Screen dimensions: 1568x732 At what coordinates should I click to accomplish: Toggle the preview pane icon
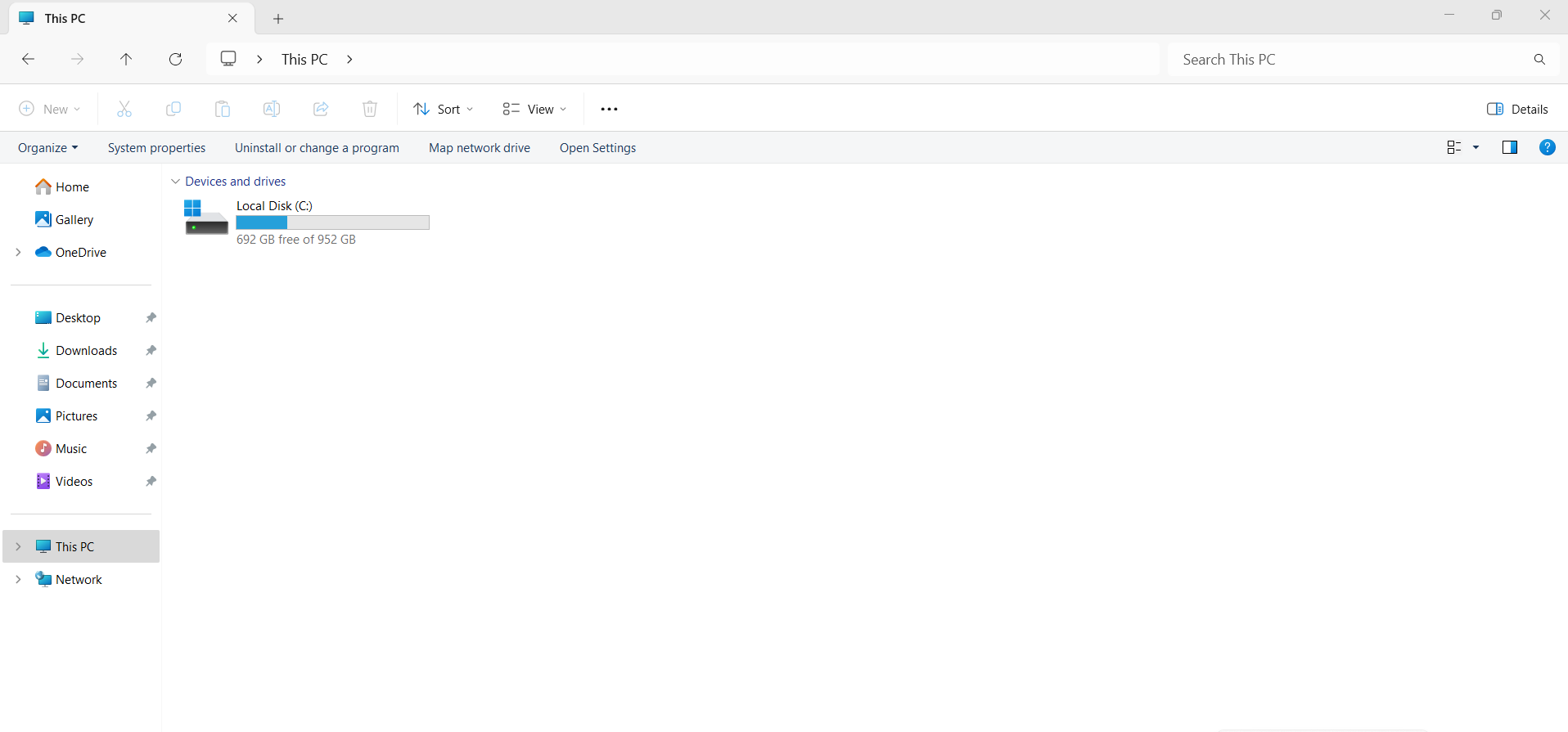click(1510, 147)
